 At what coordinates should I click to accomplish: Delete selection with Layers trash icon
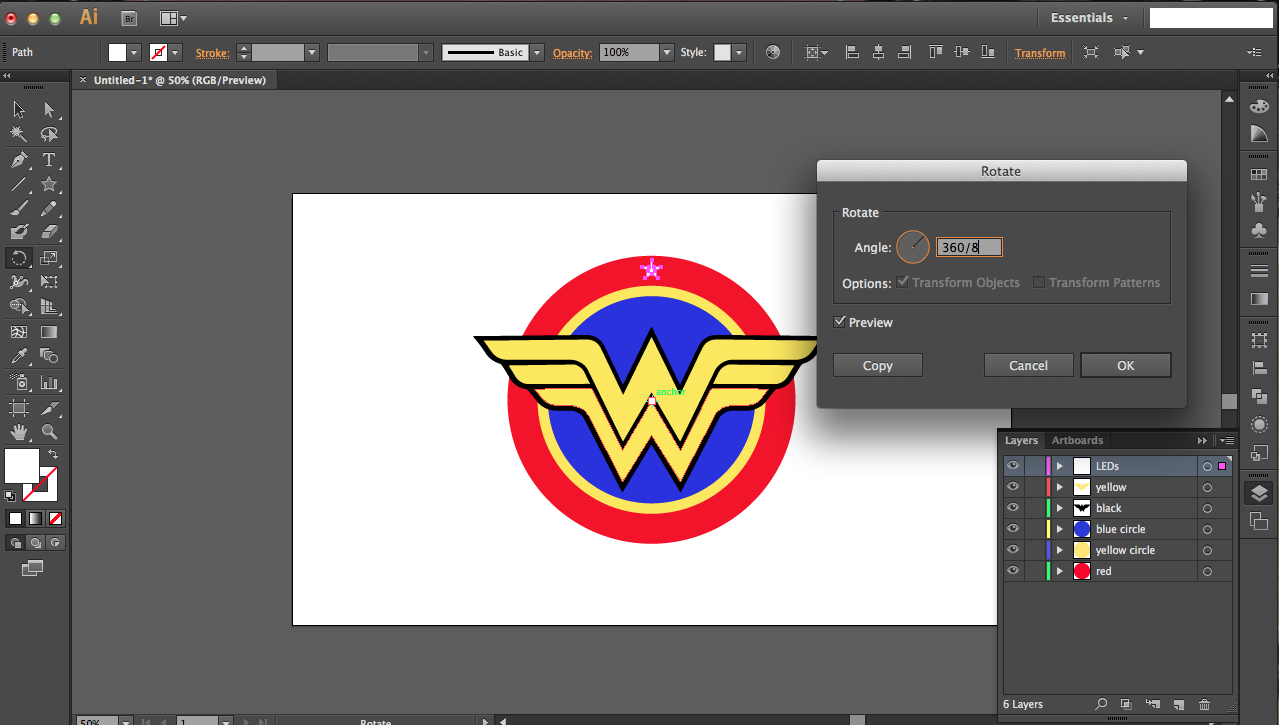1204,705
